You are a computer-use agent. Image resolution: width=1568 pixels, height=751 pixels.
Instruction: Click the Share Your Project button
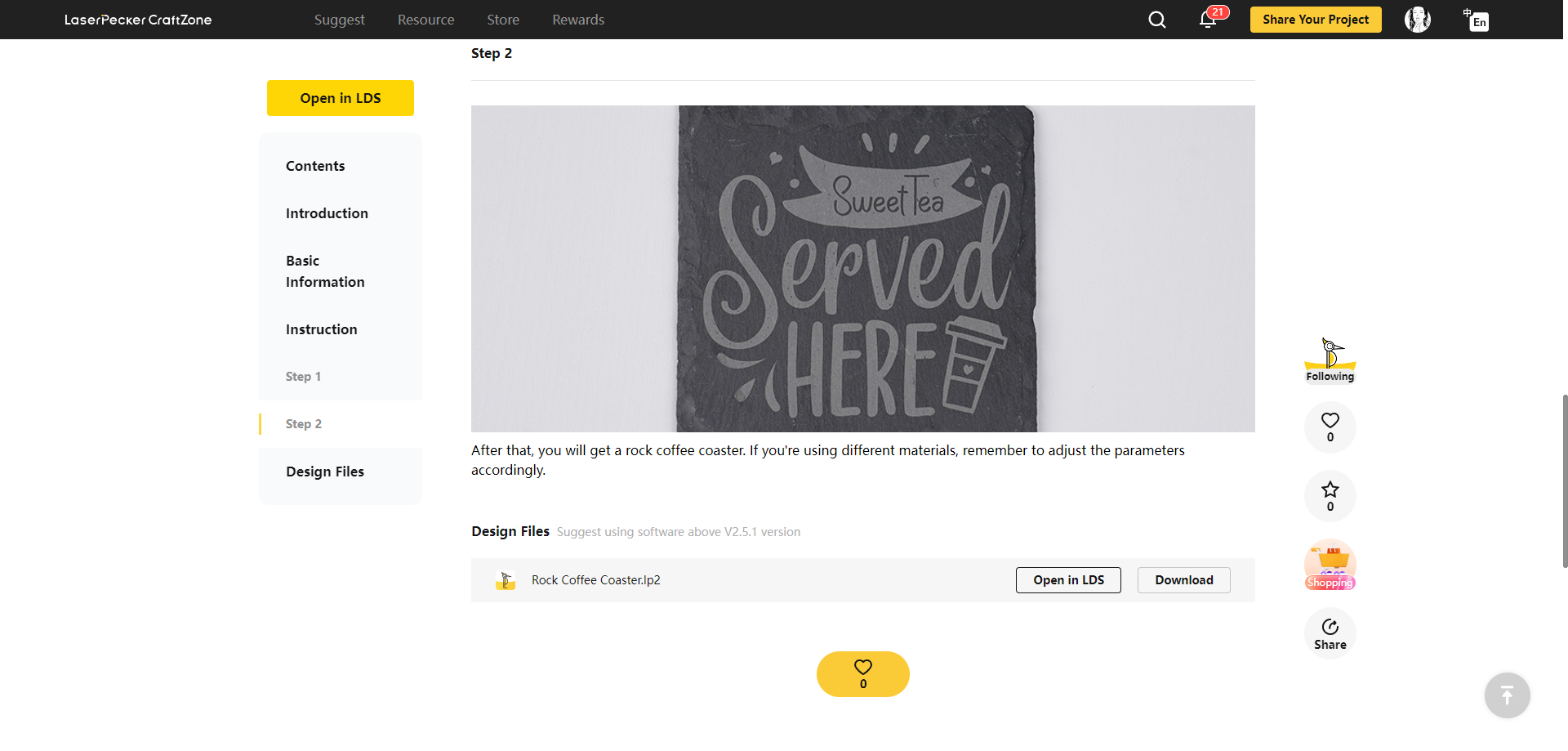pos(1316,20)
